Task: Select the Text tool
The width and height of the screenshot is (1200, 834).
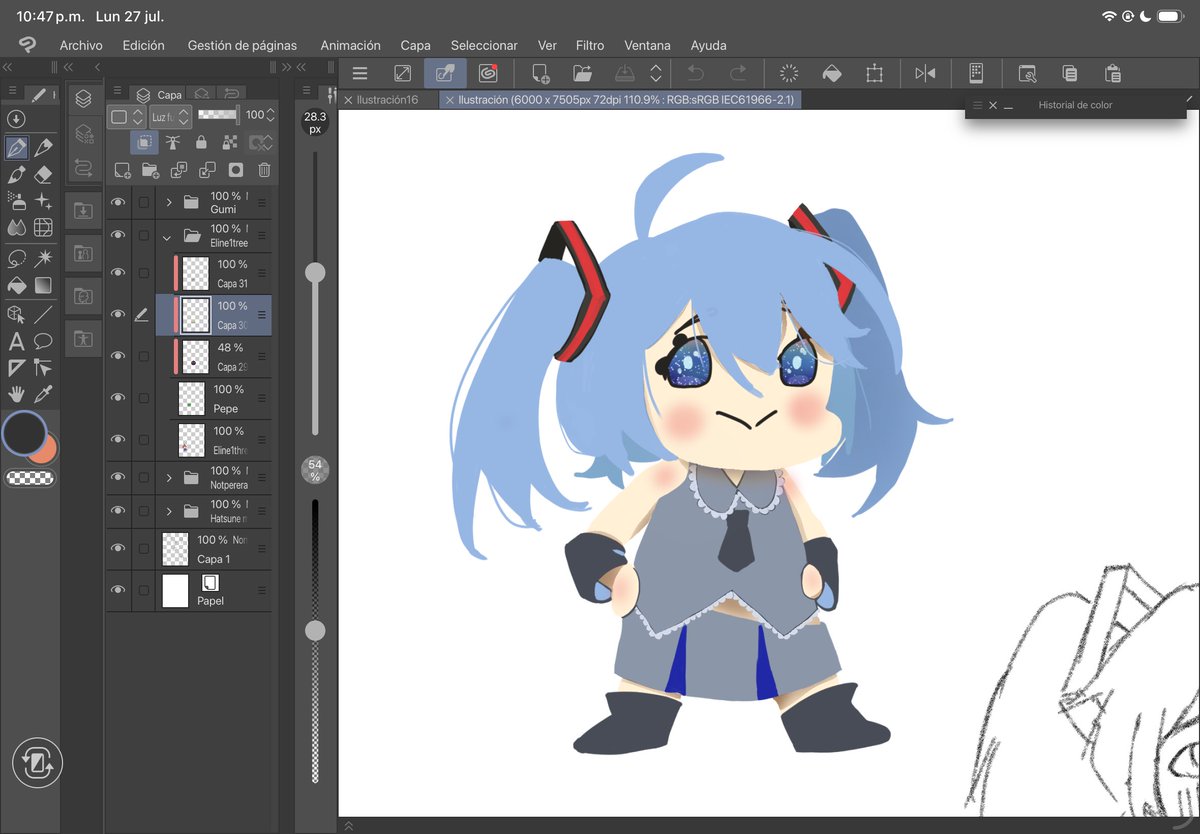Action: coord(16,341)
